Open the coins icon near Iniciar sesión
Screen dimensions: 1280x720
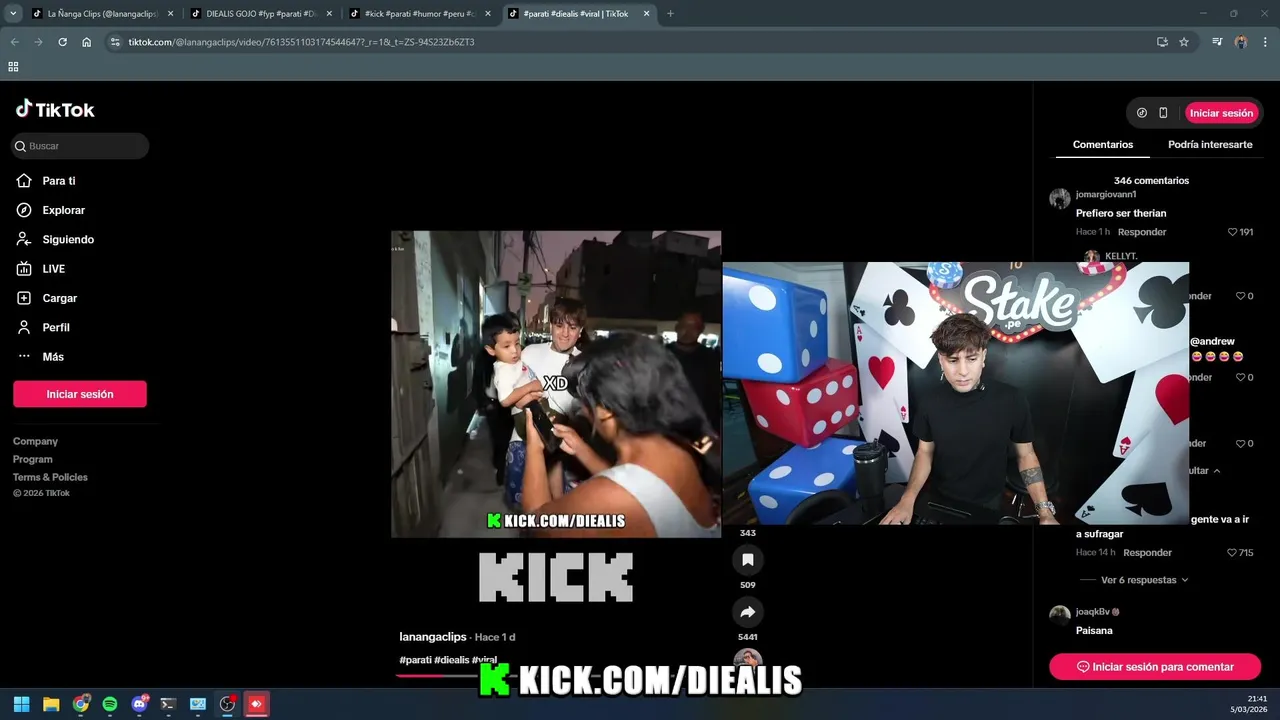1142,113
